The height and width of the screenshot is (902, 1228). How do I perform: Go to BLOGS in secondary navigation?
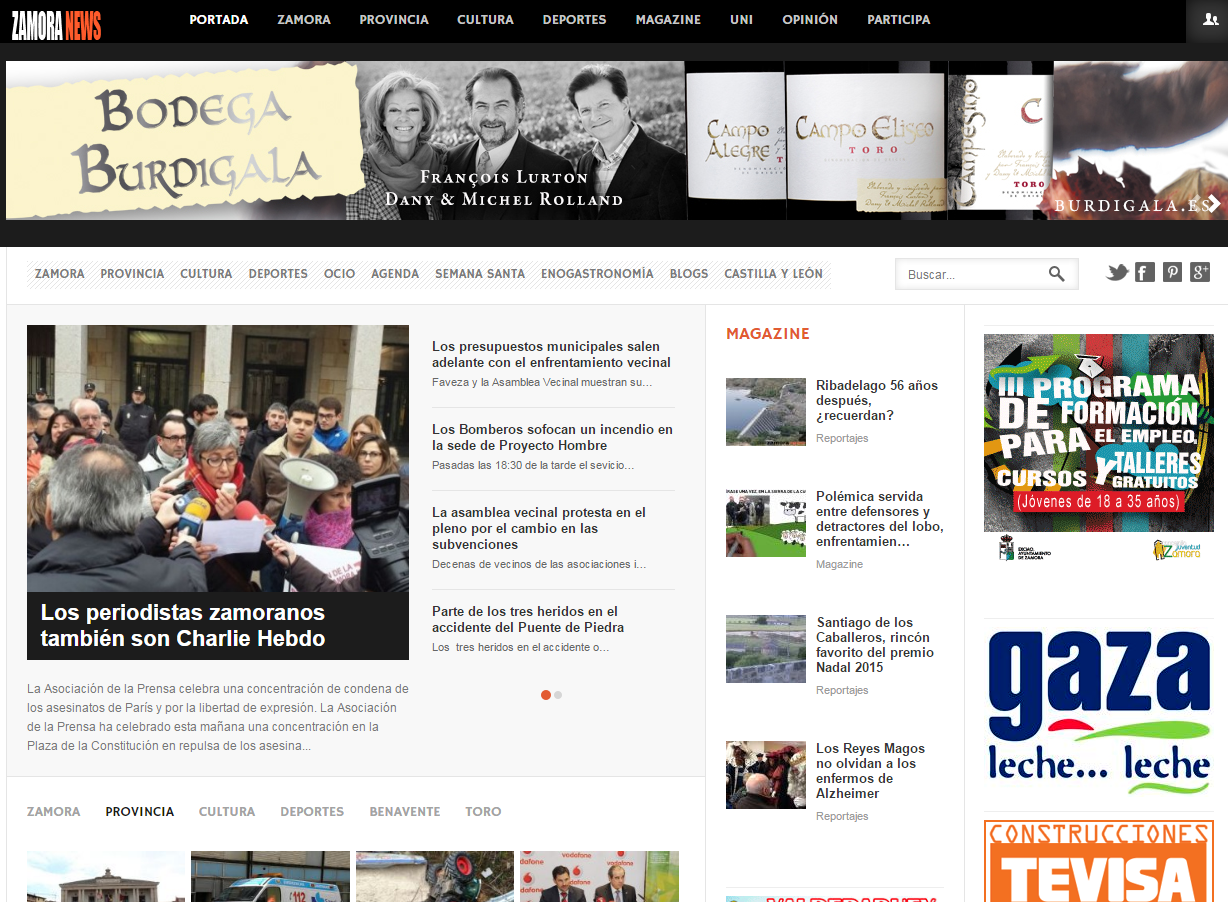[689, 274]
